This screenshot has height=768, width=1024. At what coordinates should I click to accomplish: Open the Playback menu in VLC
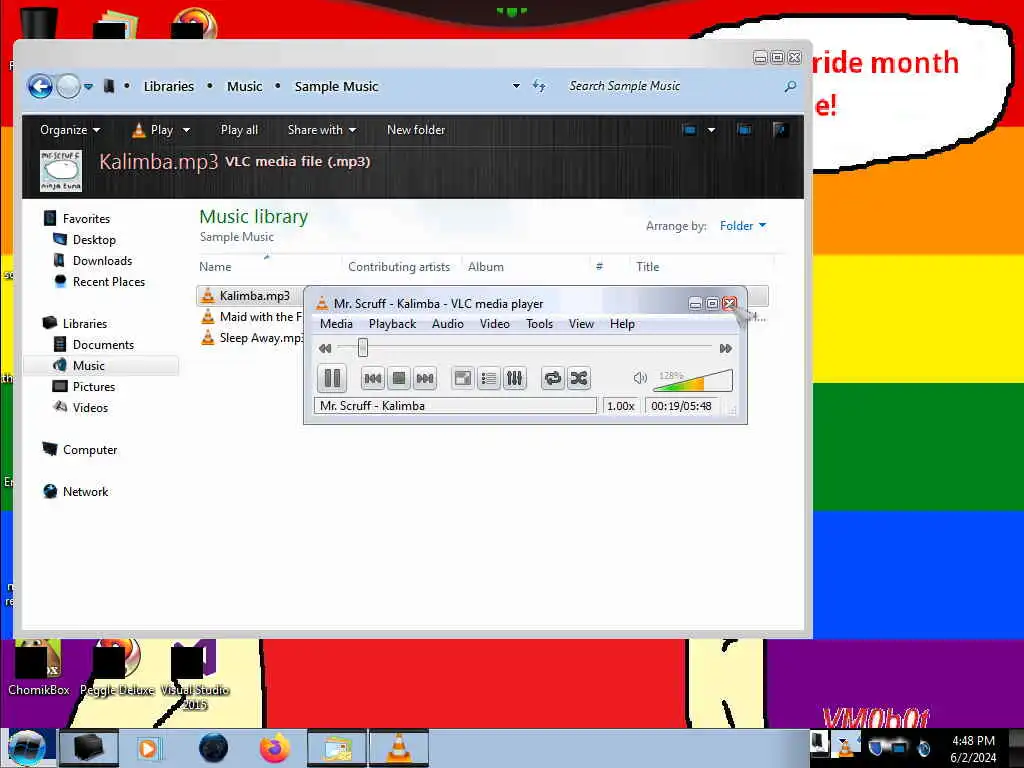coord(392,324)
